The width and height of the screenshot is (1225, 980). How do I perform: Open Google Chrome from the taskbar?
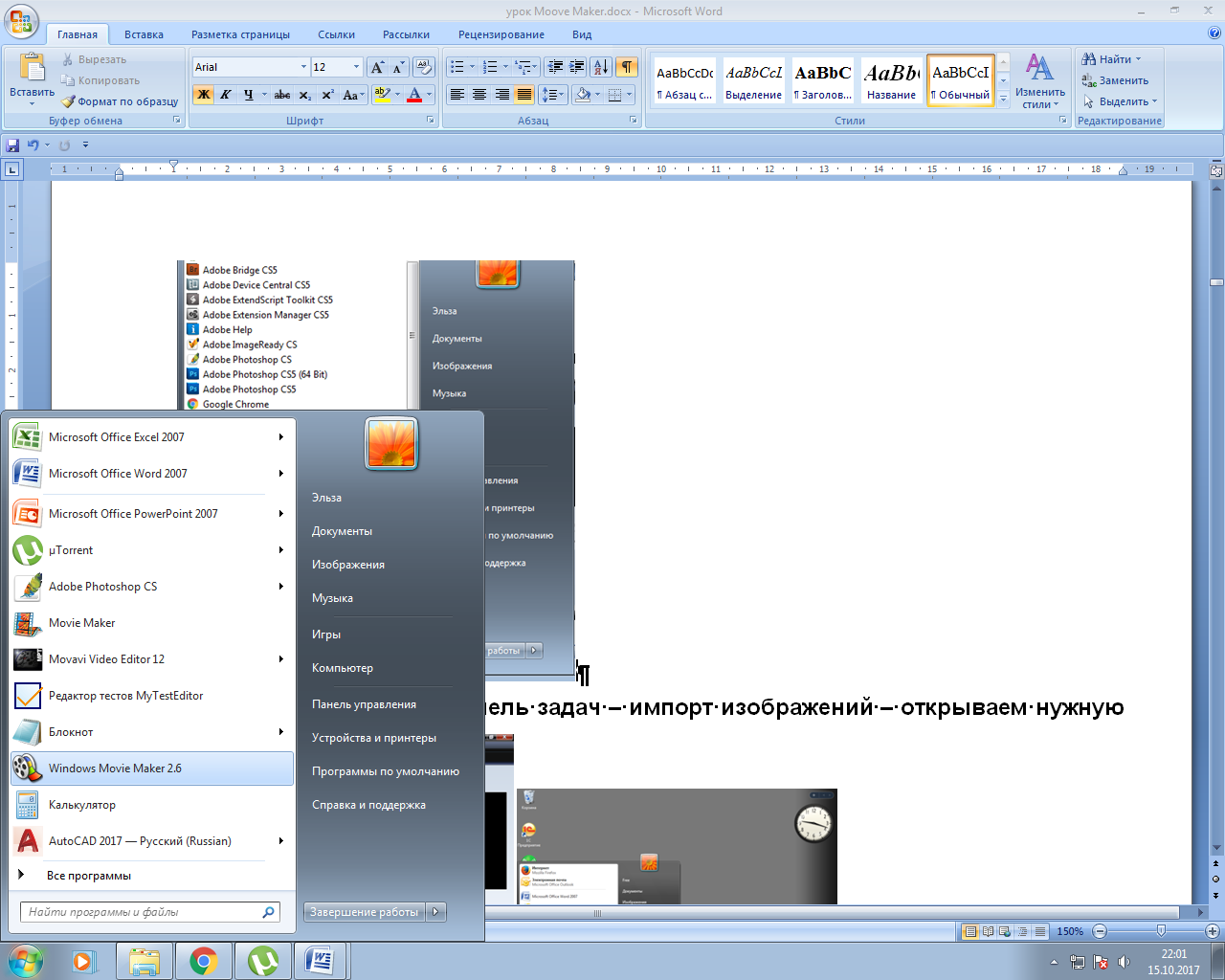(x=203, y=961)
